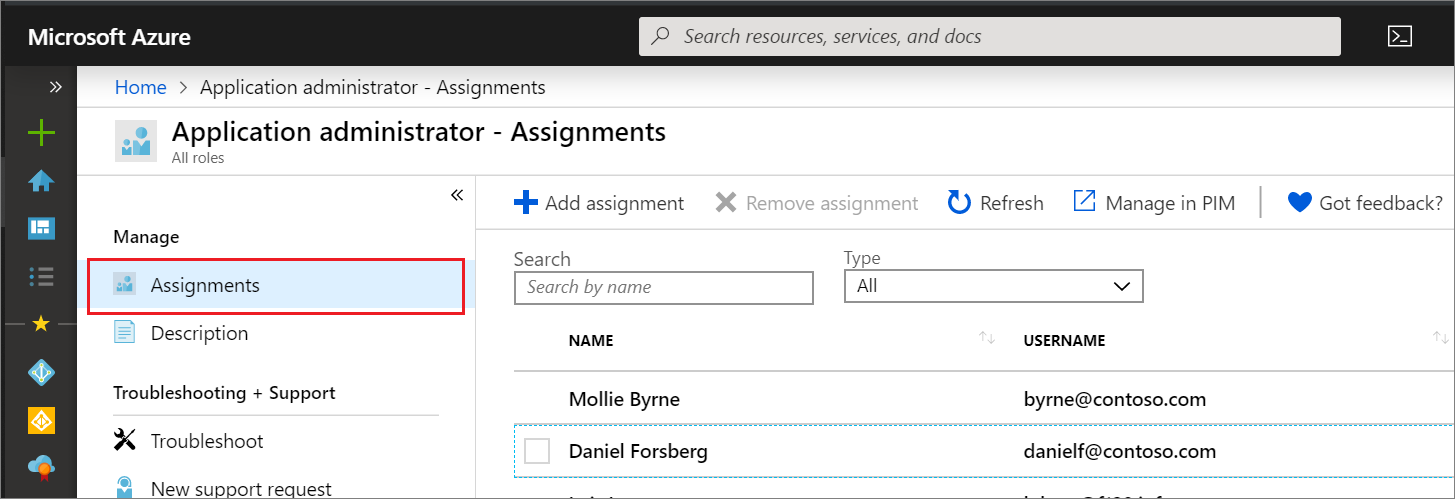Screen dimensions: 1455x499
Task: Click Manage in PIM toolbar button
Action: coord(1154,203)
